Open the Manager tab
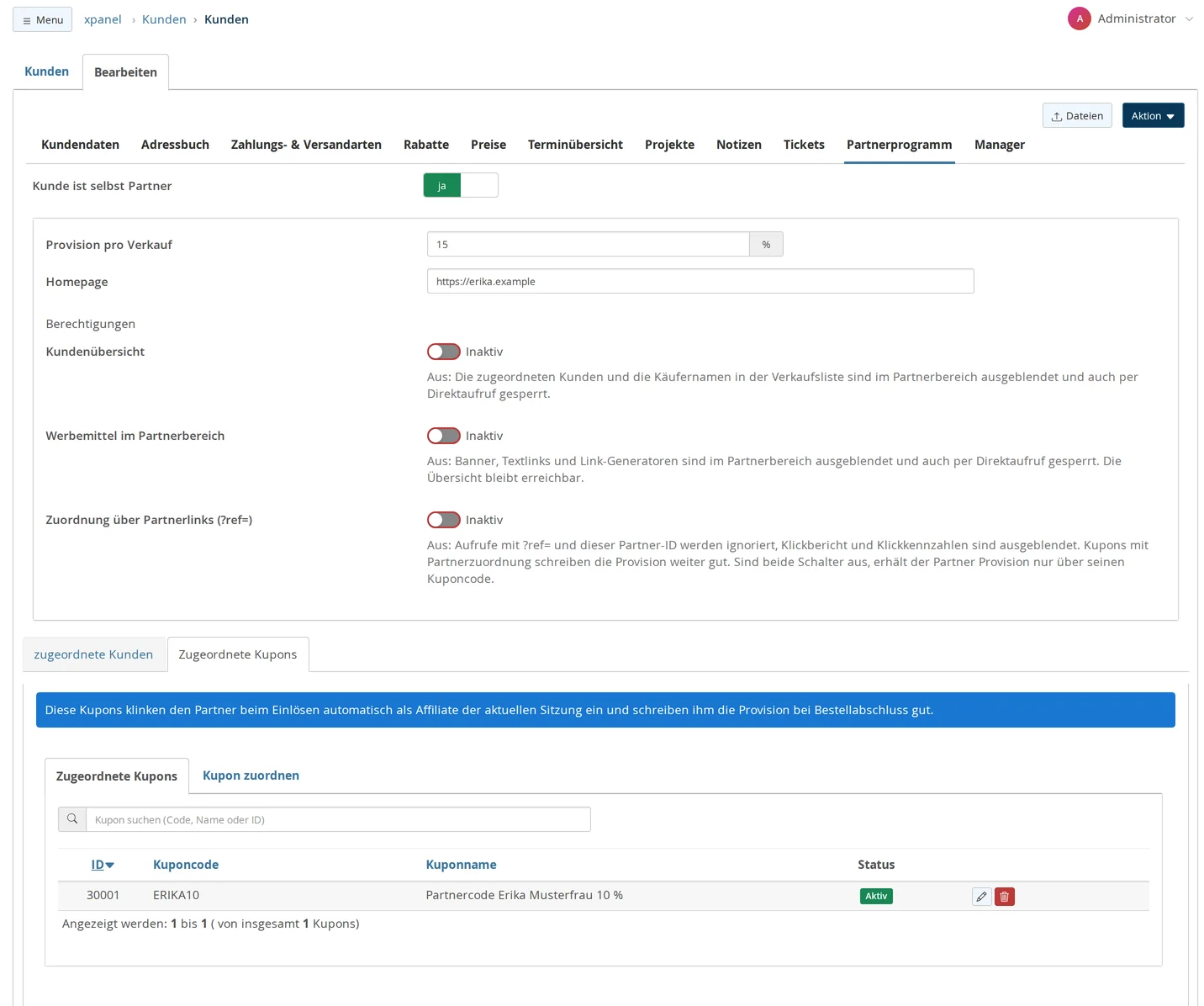 click(x=1000, y=145)
